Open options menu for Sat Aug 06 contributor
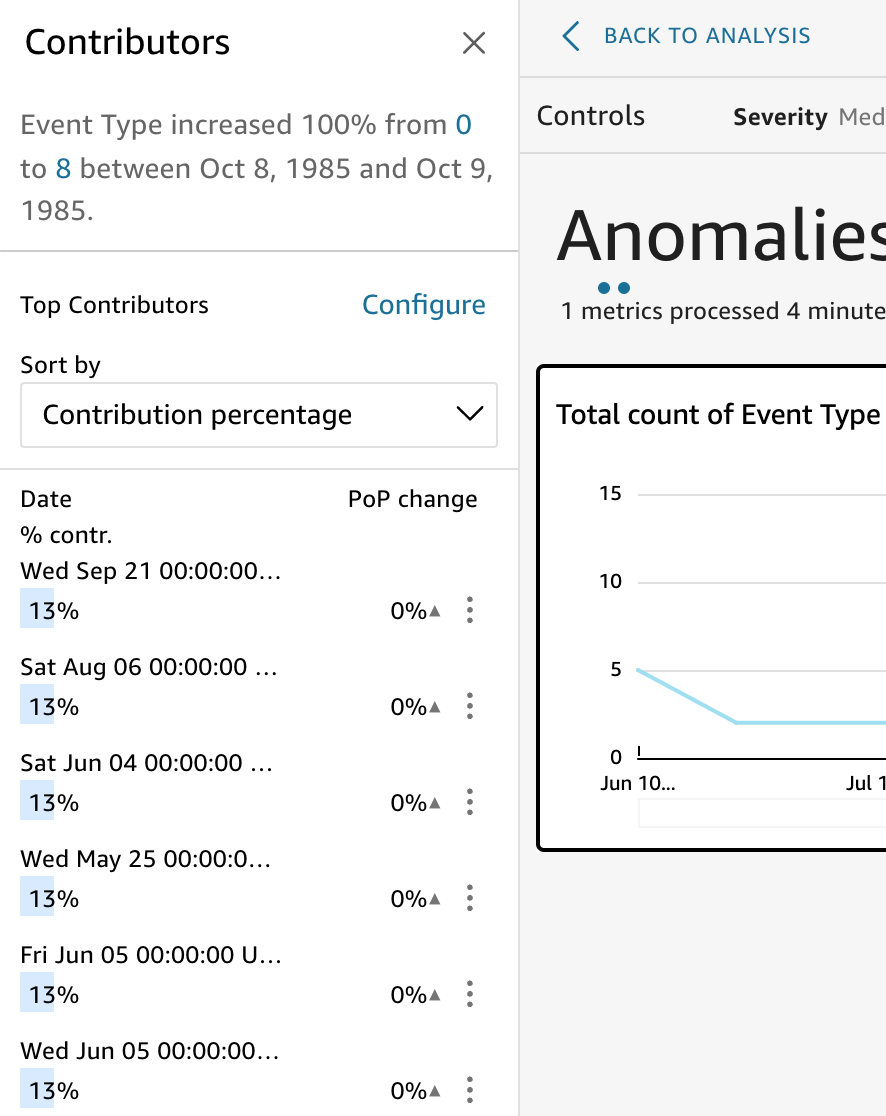886x1116 pixels. [470, 706]
